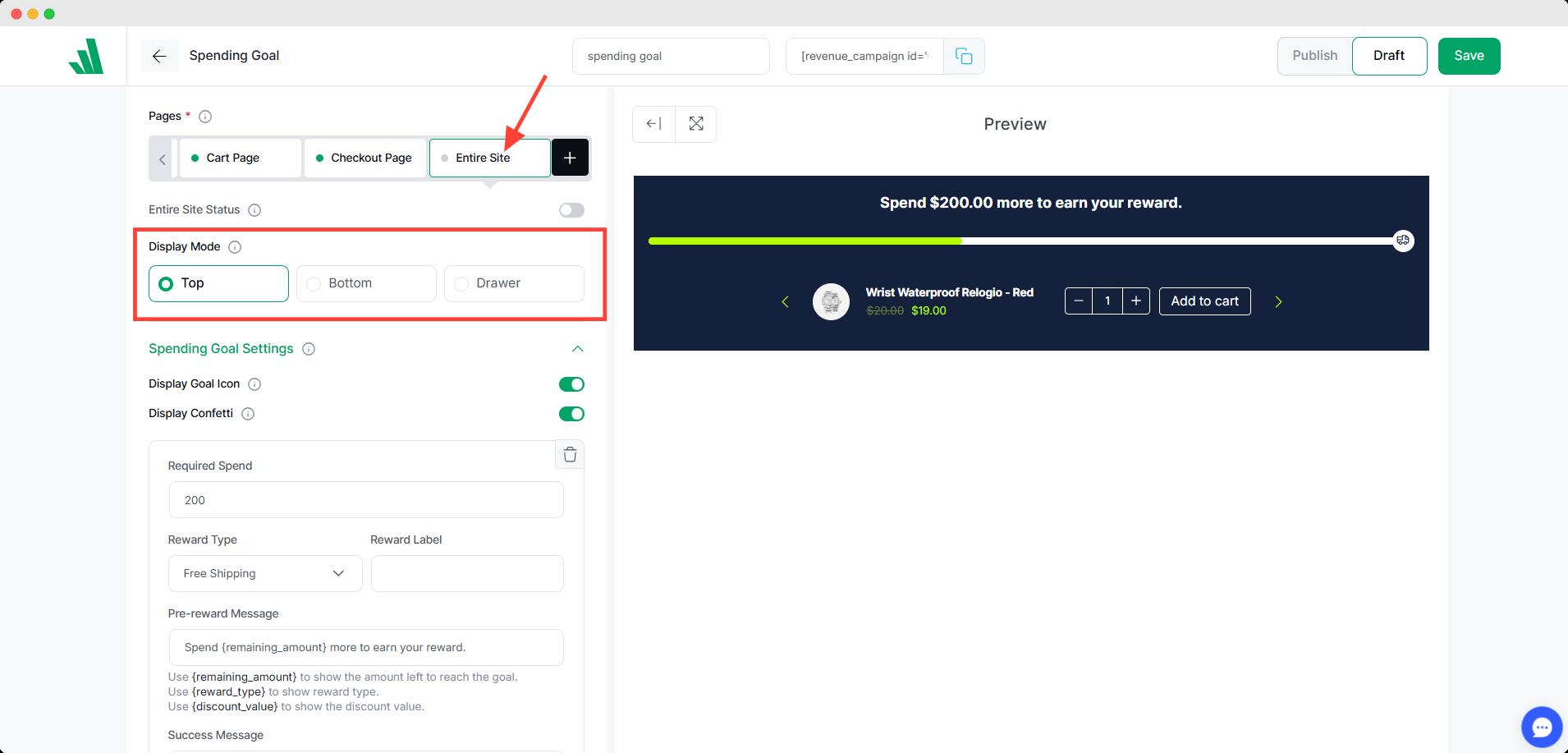
Task: Click the shipping goal icon on progress bar
Action: tap(1403, 241)
